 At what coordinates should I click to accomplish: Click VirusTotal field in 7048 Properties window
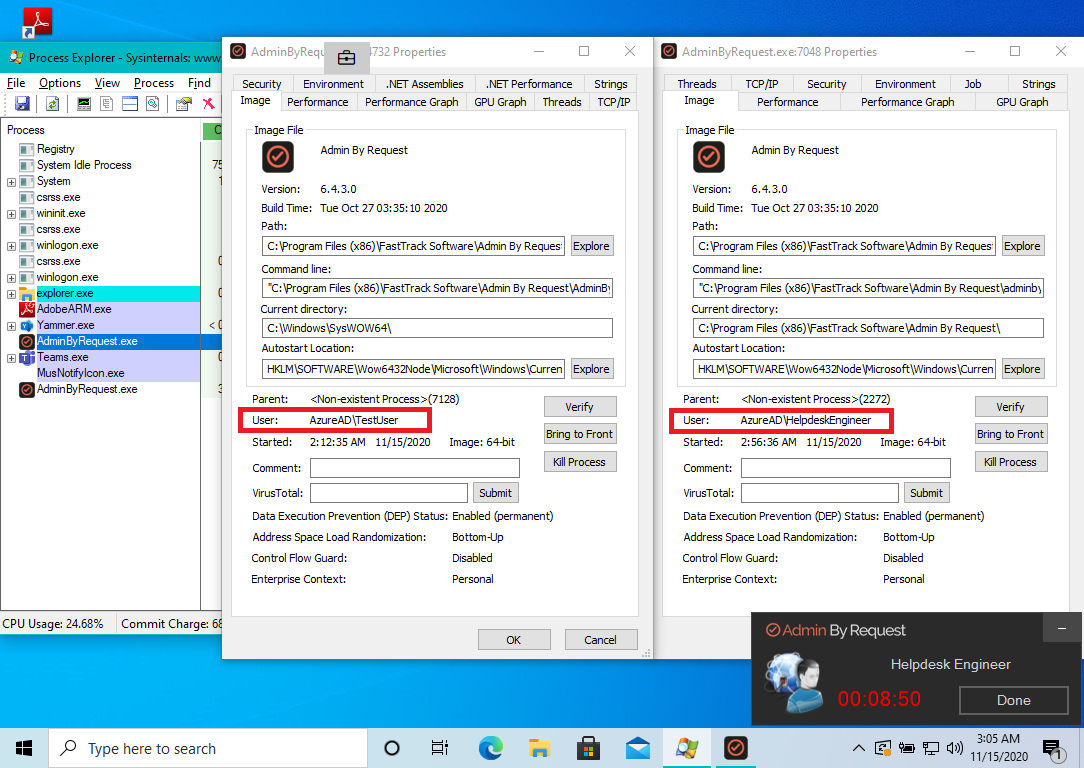tap(819, 493)
